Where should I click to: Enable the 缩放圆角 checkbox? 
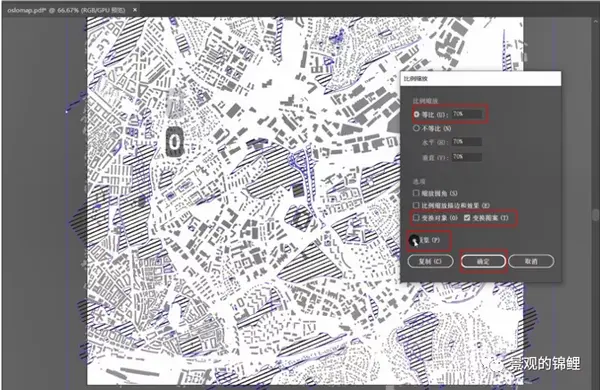pos(416,193)
